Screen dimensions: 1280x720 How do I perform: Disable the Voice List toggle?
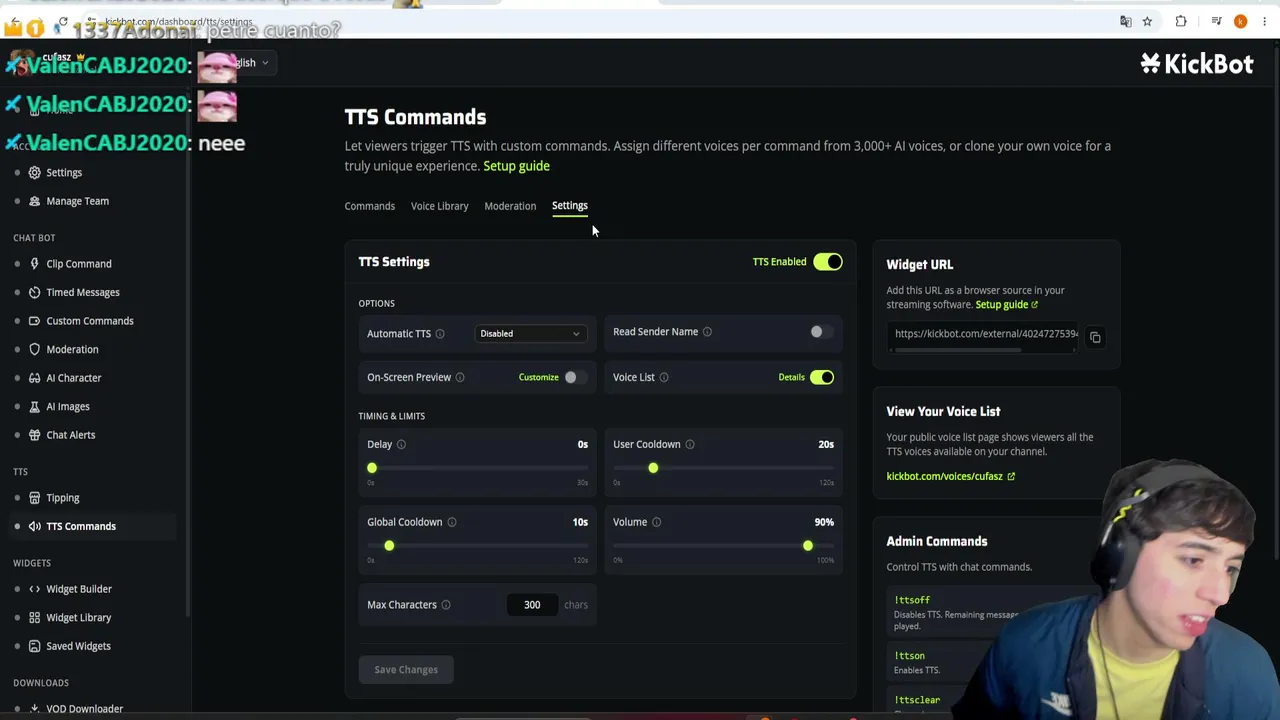[x=822, y=377]
